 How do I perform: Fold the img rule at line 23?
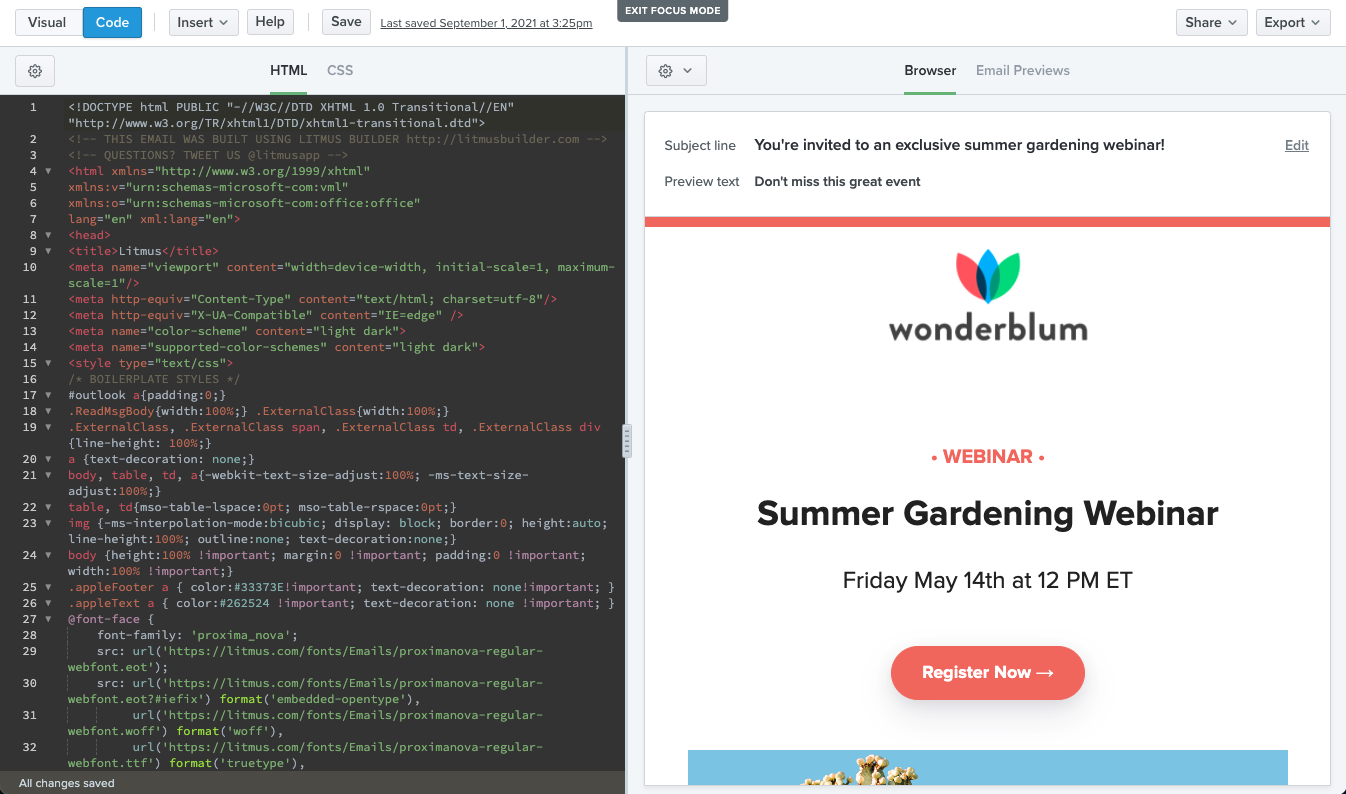(x=49, y=523)
